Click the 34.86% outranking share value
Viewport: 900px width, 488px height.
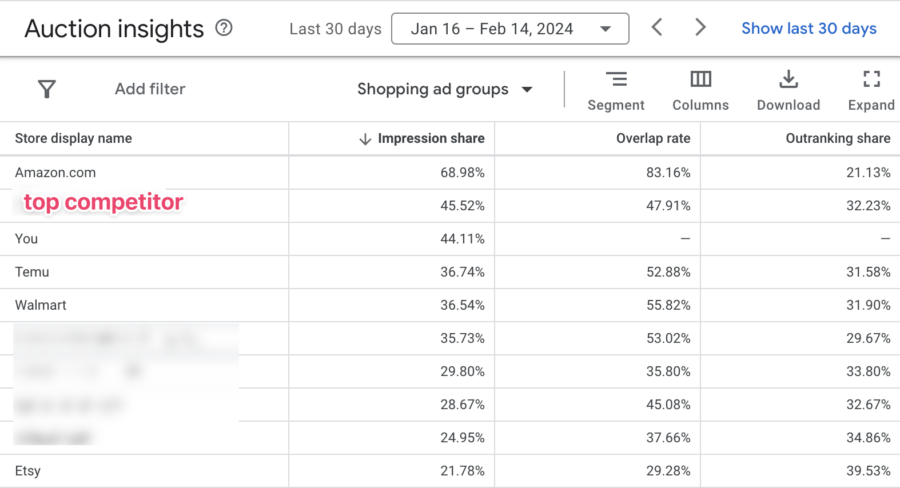click(868, 437)
